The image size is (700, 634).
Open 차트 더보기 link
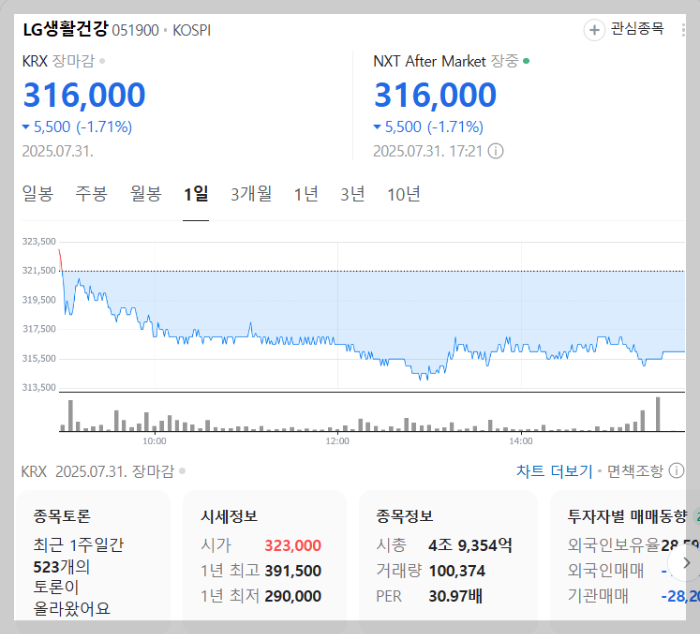pyautogui.click(x=554, y=471)
